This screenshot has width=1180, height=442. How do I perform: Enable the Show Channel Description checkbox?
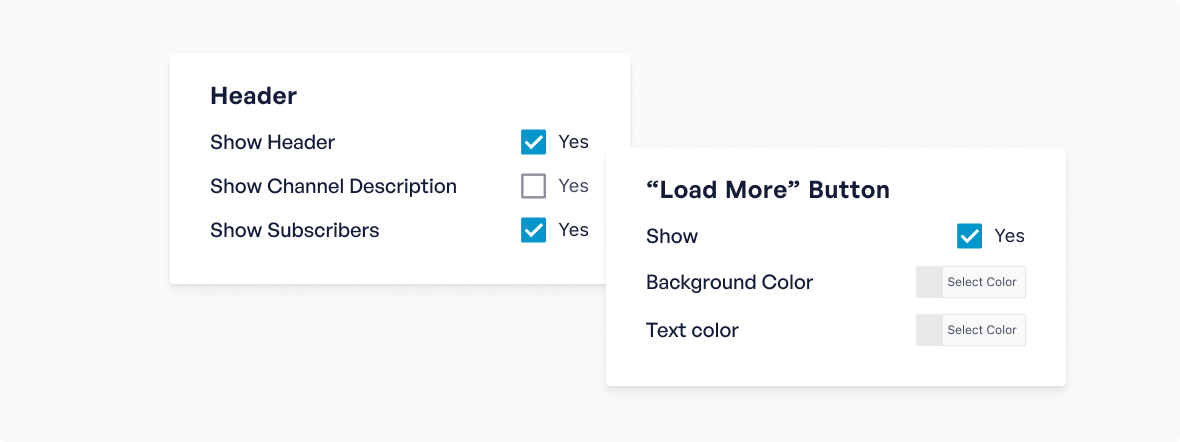point(533,186)
